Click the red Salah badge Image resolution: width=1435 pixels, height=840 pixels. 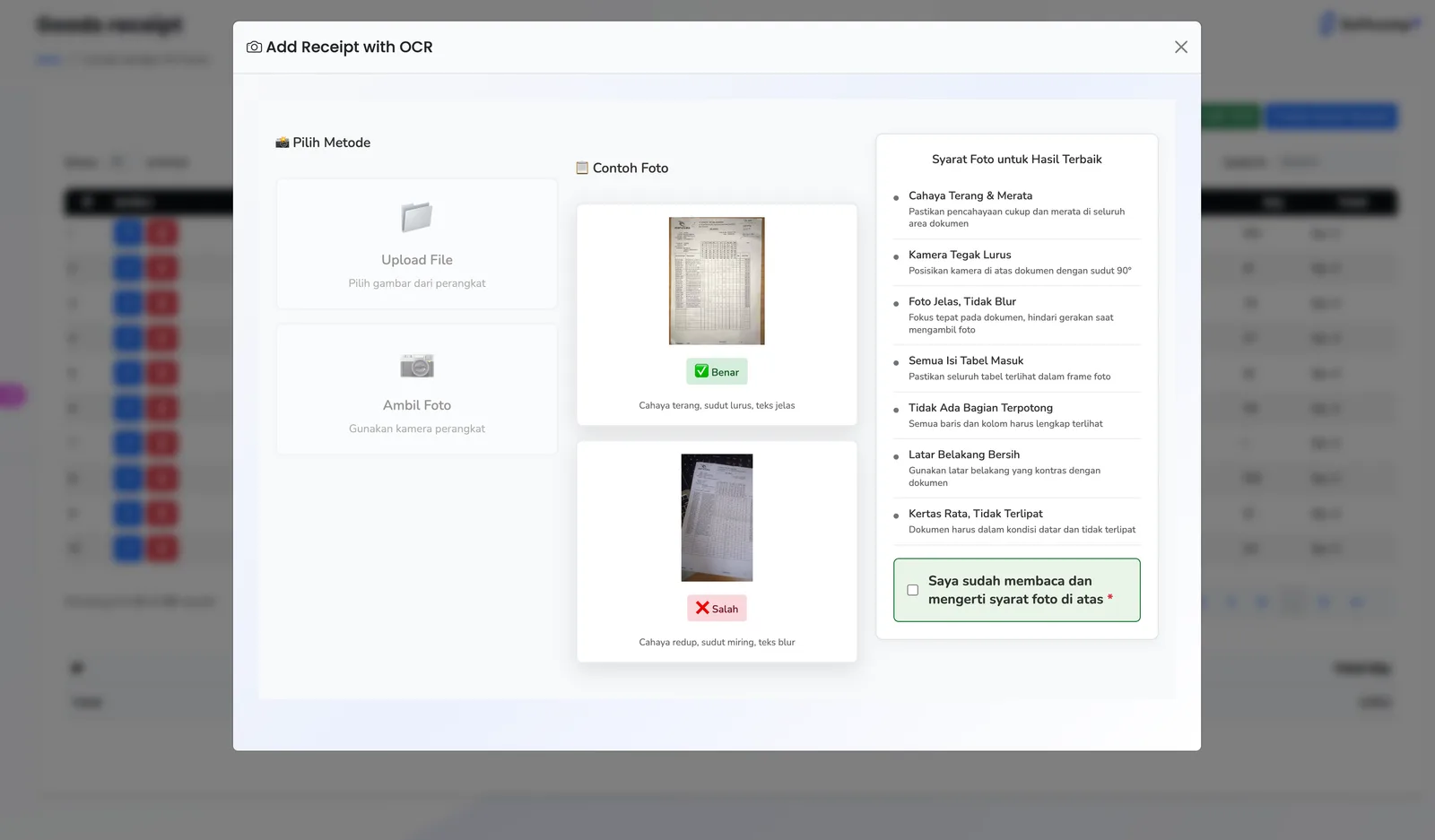(x=717, y=608)
